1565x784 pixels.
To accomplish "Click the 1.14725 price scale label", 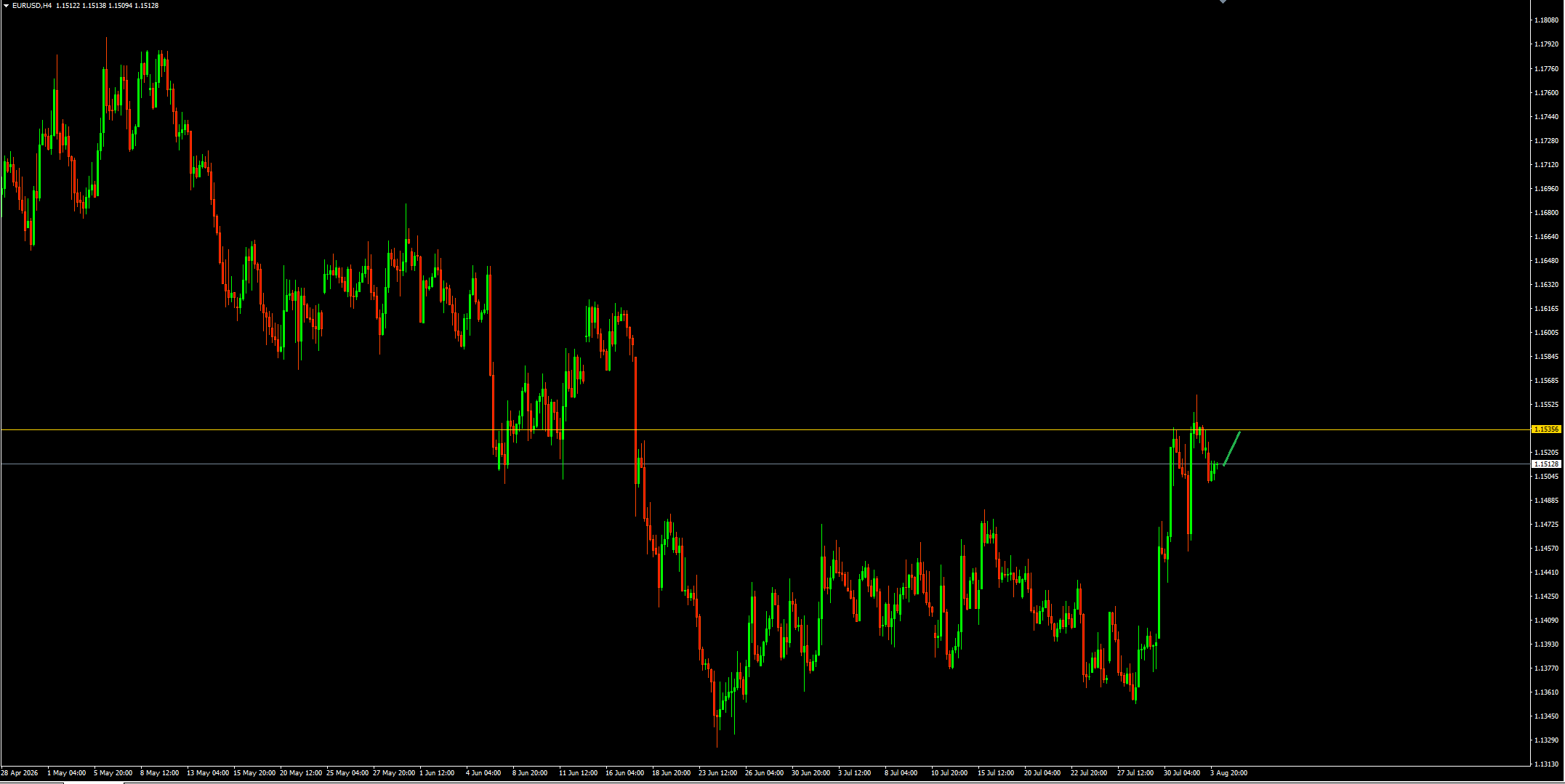I will (x=1546, y=525).
